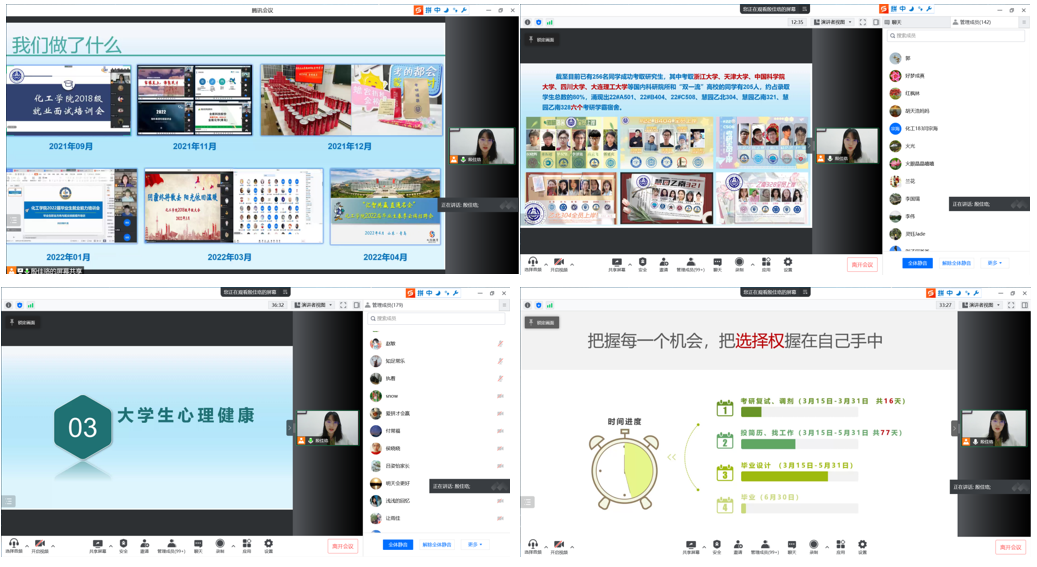The image size is (1037, 567).
Task: Open 设置 gear in the 大学生心理健康 window
Action: click(268, 543)
